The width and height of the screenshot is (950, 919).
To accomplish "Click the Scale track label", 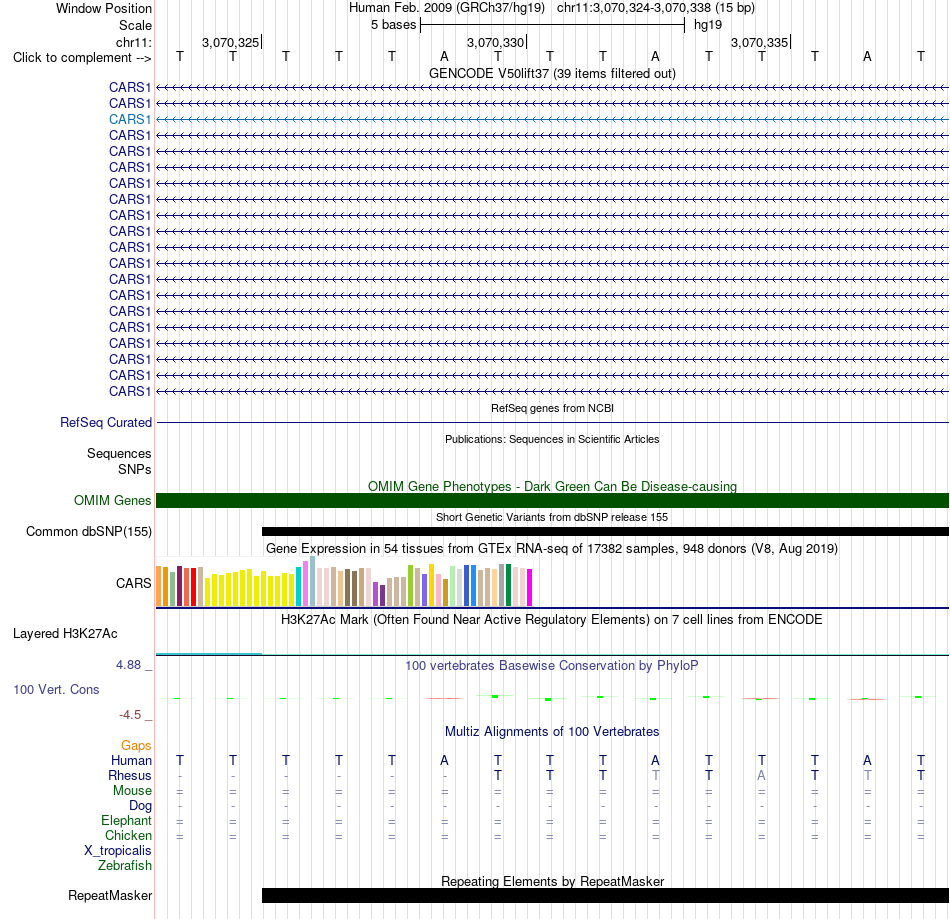I will 135,25.
